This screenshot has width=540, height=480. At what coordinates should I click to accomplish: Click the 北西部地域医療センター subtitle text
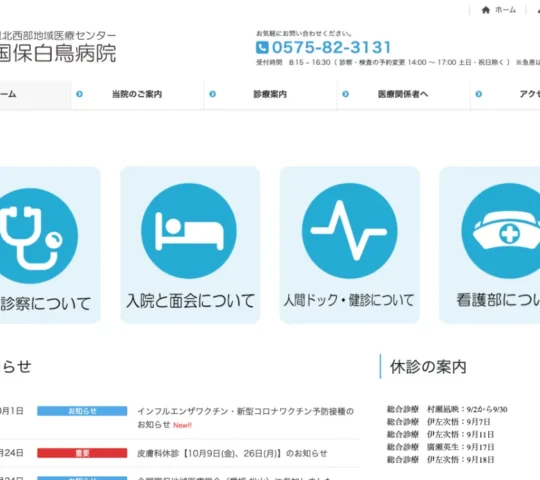tap(58, 36)
